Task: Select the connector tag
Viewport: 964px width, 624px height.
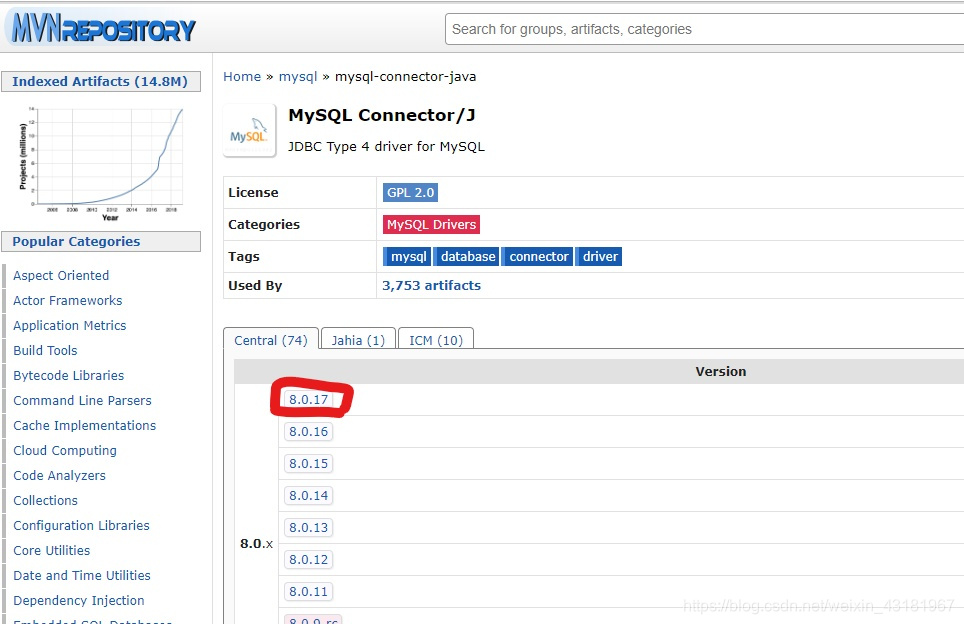Action: (x=539, y=256)
